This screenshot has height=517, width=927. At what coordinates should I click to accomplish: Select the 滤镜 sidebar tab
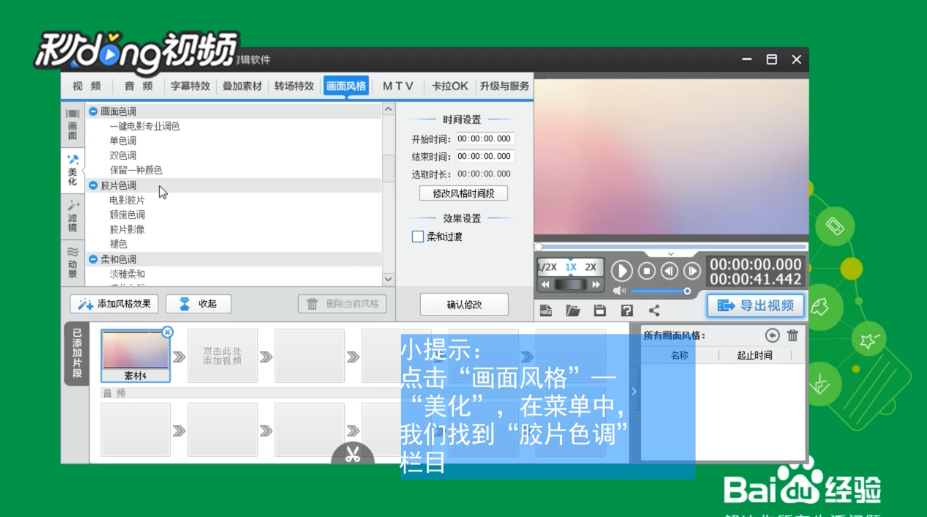[x=73, y=217]
